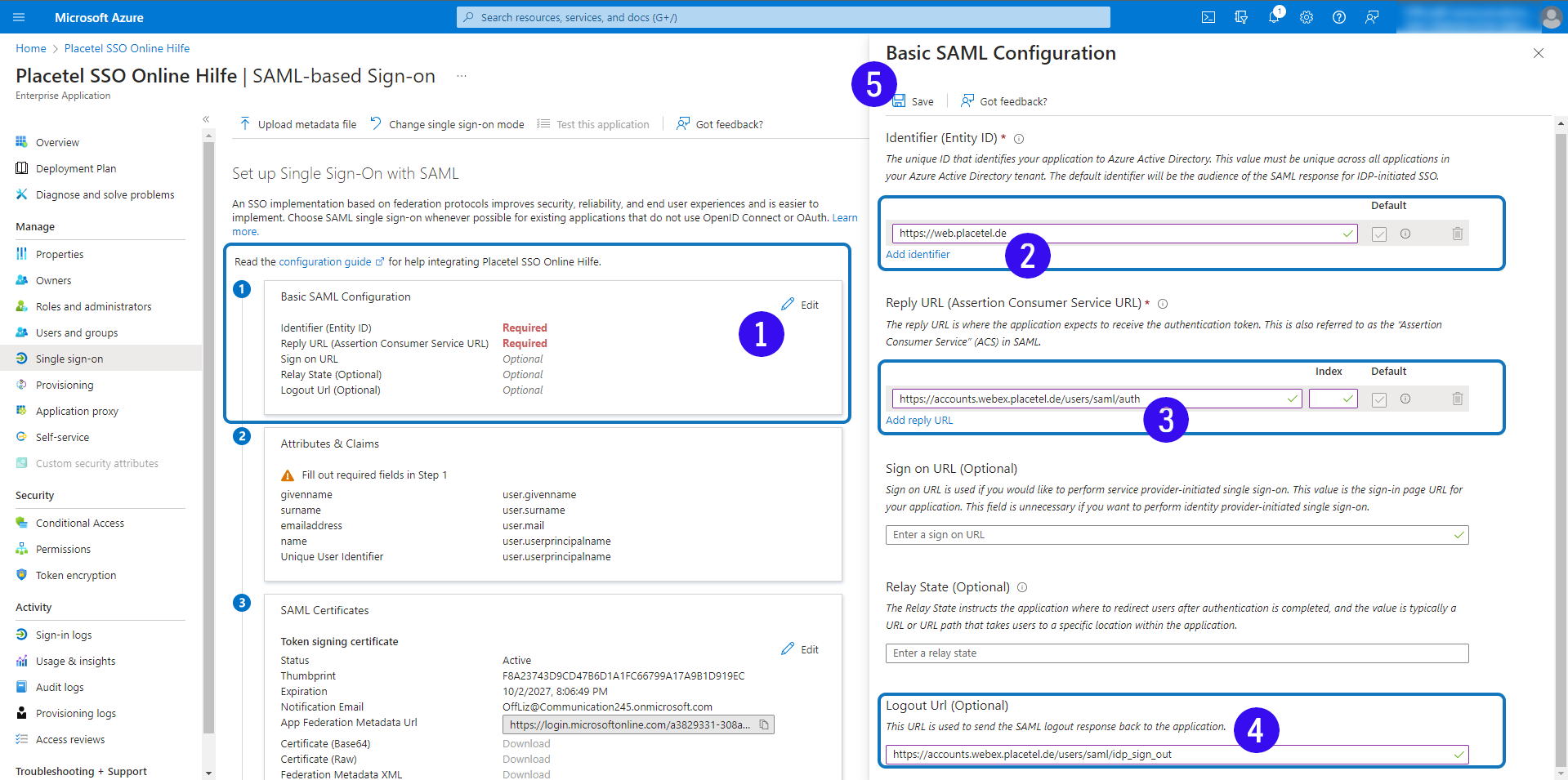Click the pencil Edit icon for Basic SAML Configuration

[x=788, y=304]
